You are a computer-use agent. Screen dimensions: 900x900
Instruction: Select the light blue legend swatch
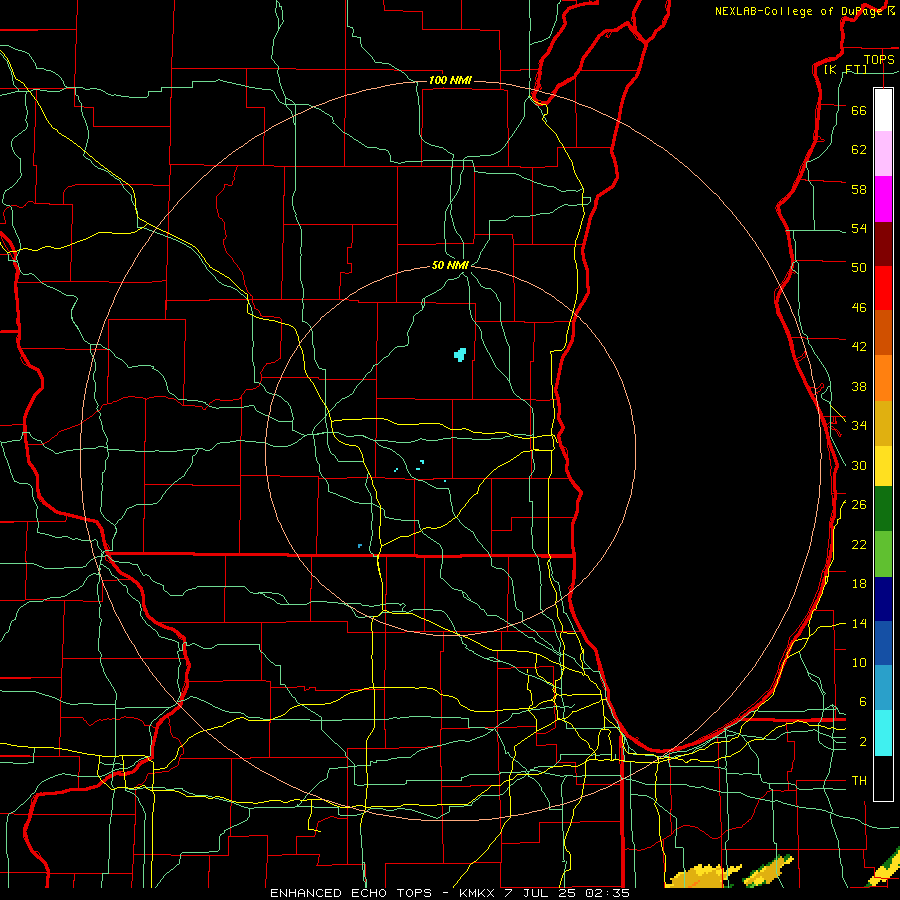tap(883, 688)
